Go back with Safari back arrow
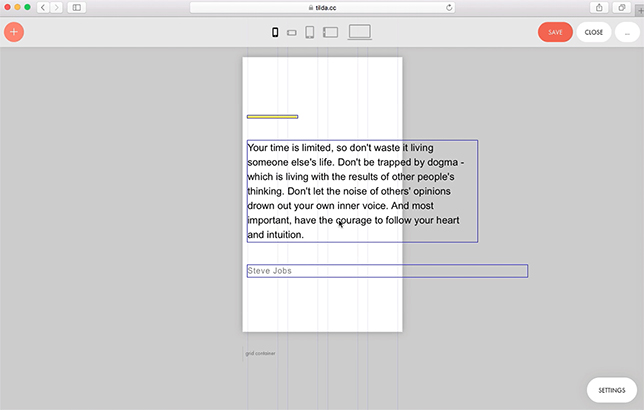Image resolution: width=644 pixels, height=410 pixels. [x=43, y=7]
